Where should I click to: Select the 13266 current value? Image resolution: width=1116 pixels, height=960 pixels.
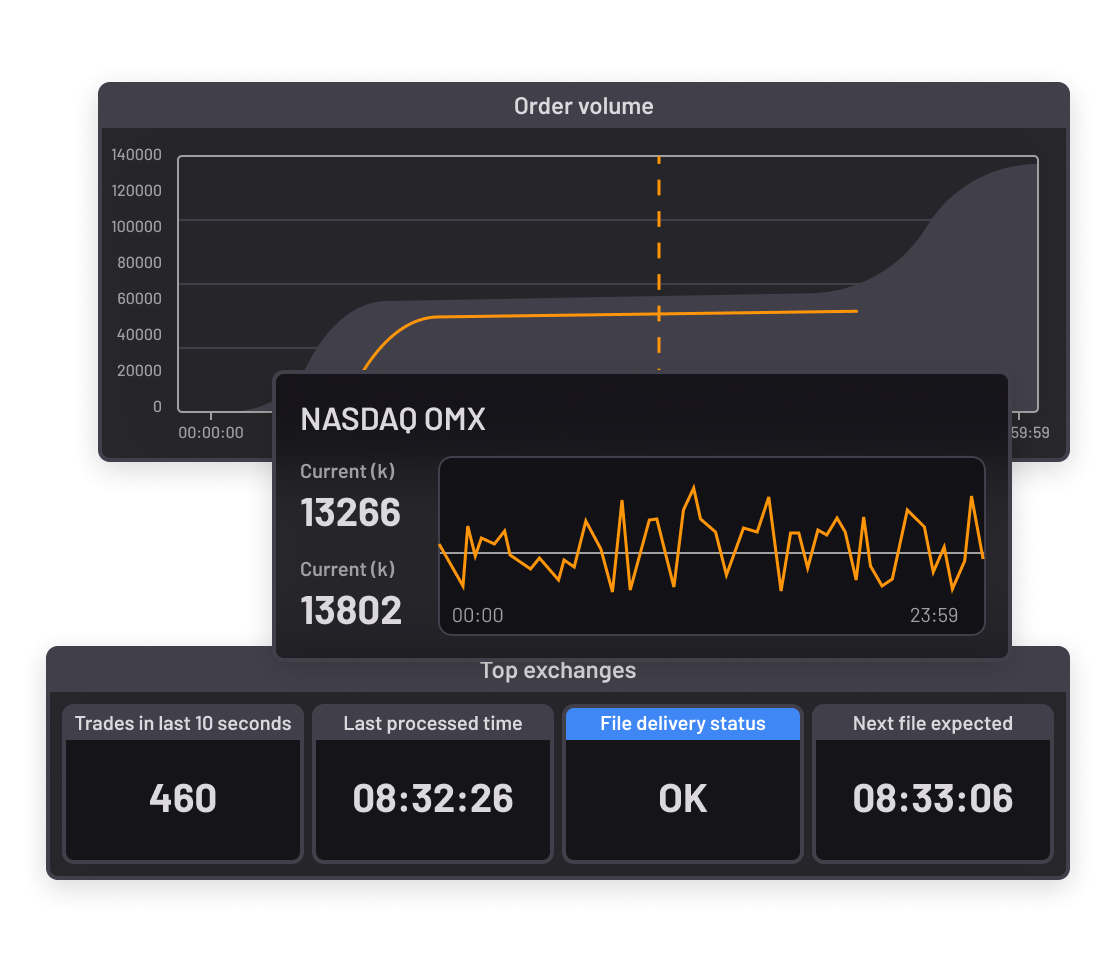click(x=350, y=512)
